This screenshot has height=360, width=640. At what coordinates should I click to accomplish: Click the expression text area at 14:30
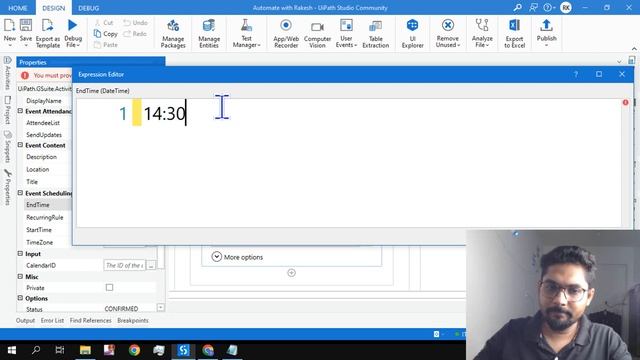click(164, 113)
